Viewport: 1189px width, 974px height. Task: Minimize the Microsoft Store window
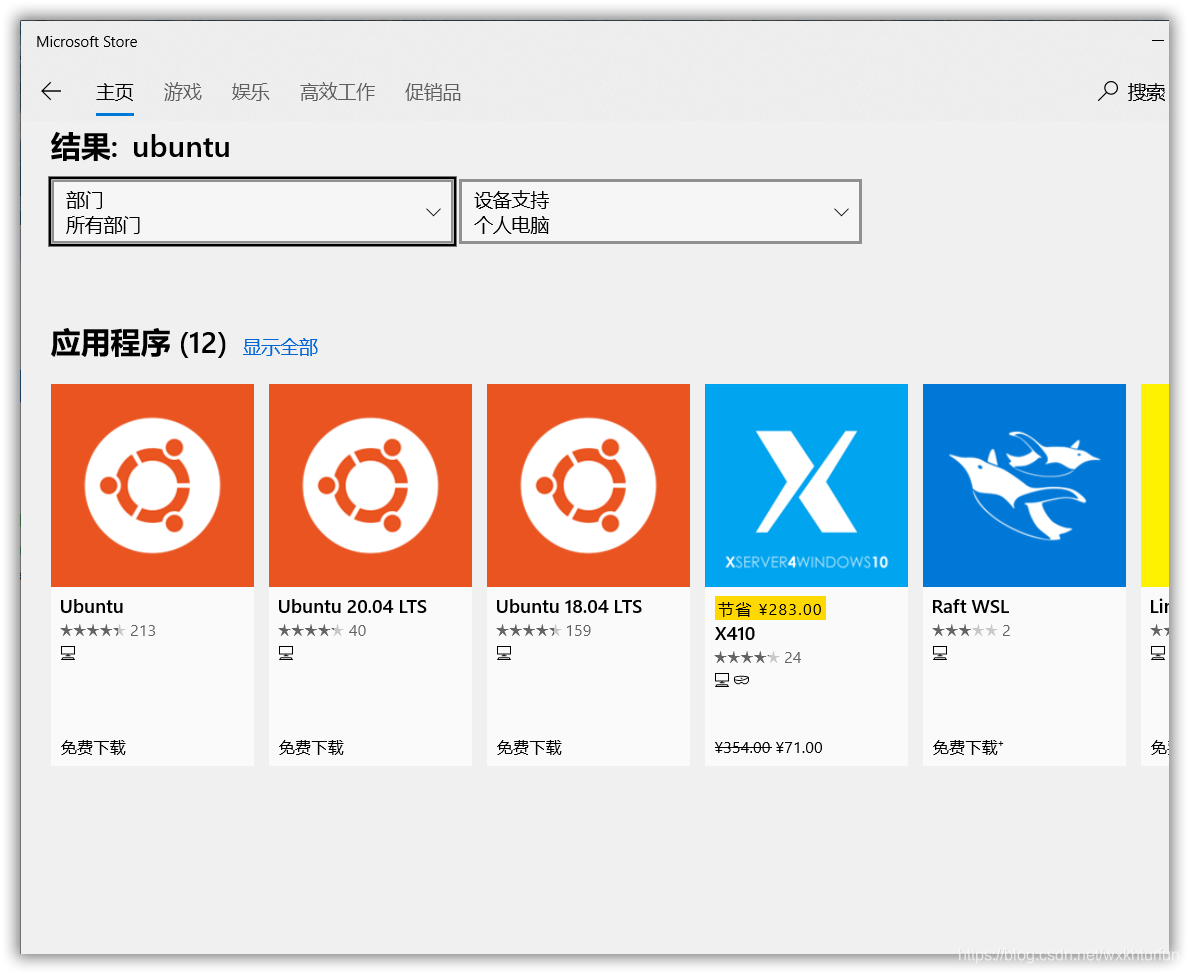pos(1158,41)
